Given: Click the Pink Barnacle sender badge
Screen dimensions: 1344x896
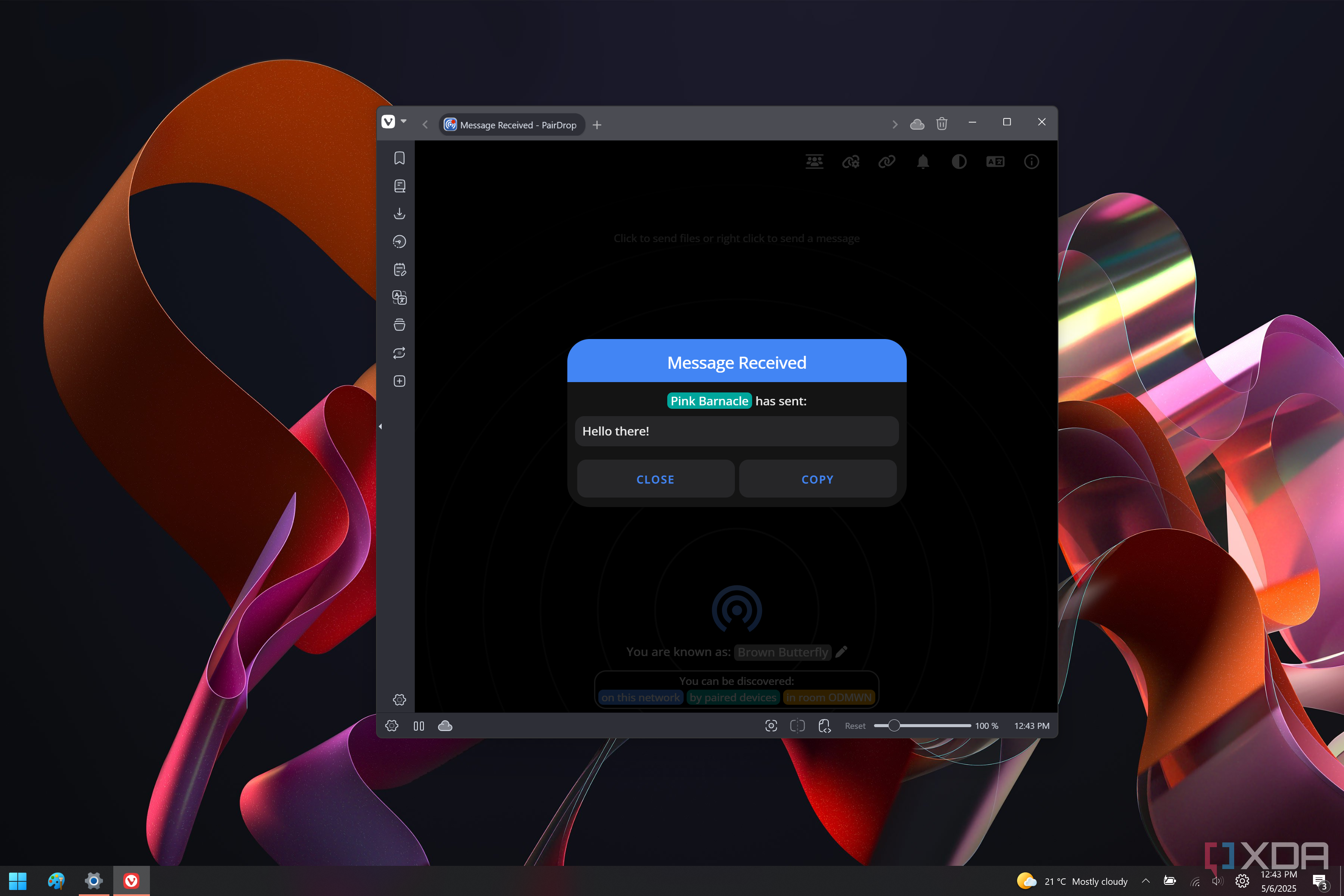Looking at the screenshot, I should coord(709,401).
